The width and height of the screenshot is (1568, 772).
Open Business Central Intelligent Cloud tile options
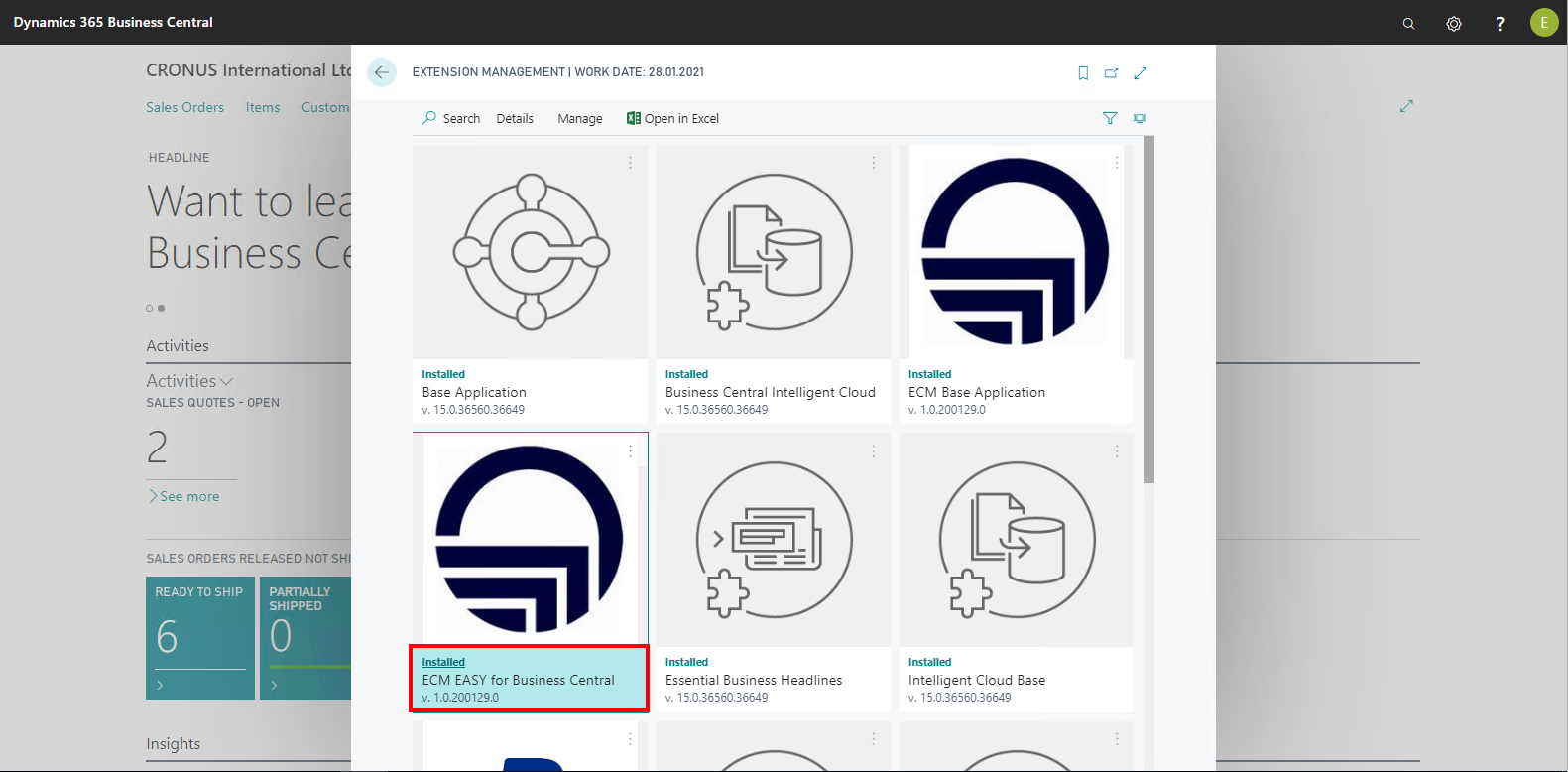click(x=873, y=163)
